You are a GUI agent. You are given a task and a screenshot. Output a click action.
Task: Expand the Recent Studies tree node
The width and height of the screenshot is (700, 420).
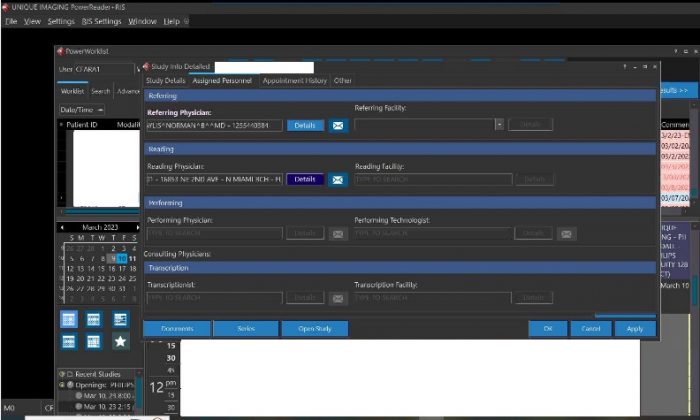62,374
